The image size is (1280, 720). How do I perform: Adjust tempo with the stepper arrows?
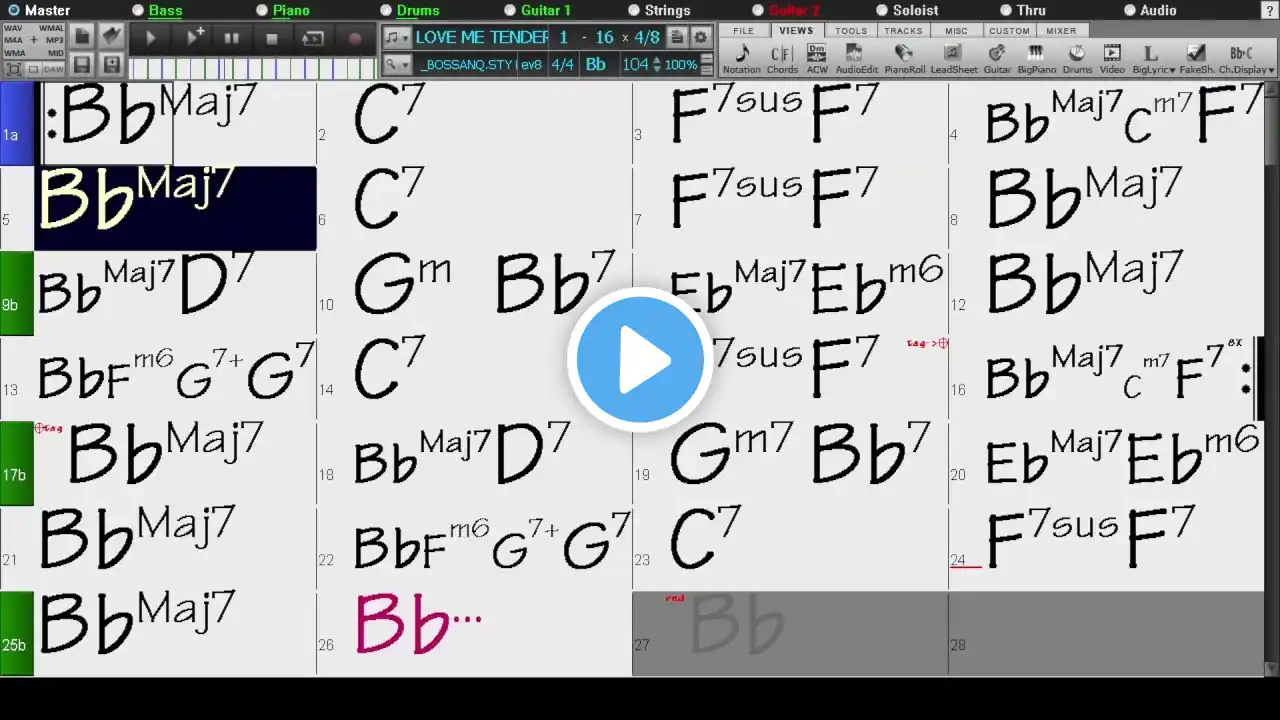[x=656, y=65]
